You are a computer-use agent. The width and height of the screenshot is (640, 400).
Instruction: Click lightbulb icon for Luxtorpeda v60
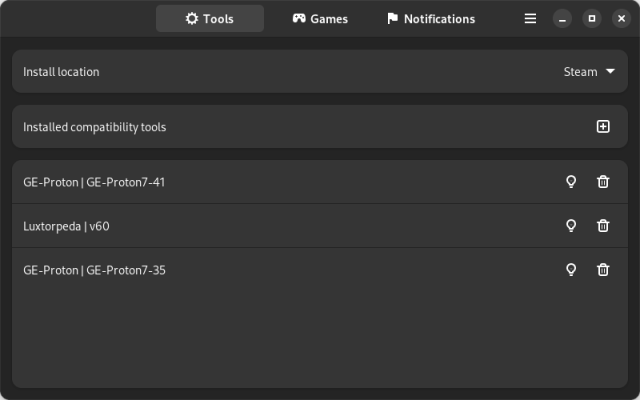tap(571, 226)
